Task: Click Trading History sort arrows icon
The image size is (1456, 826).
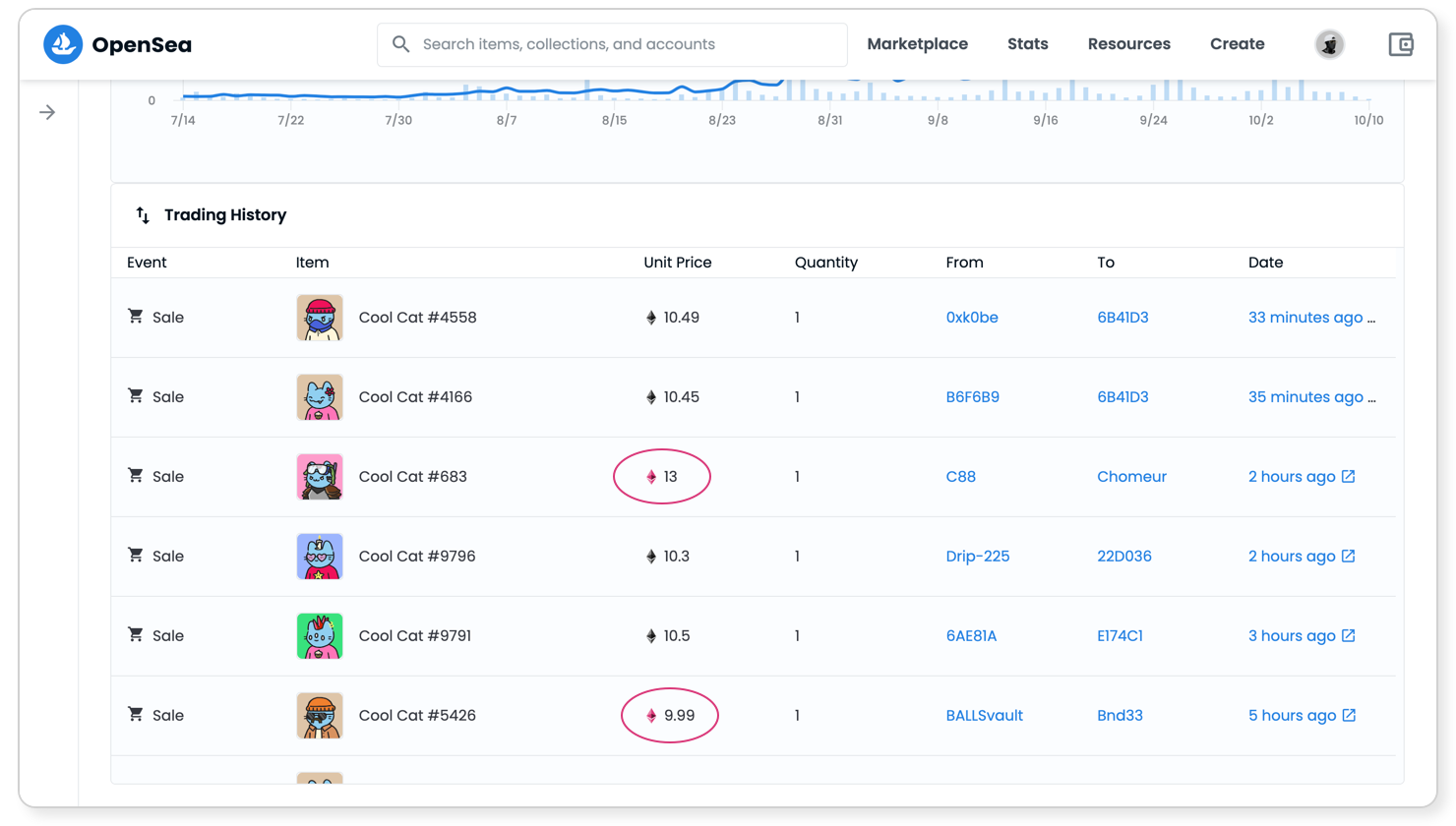Action: (143, 214)
